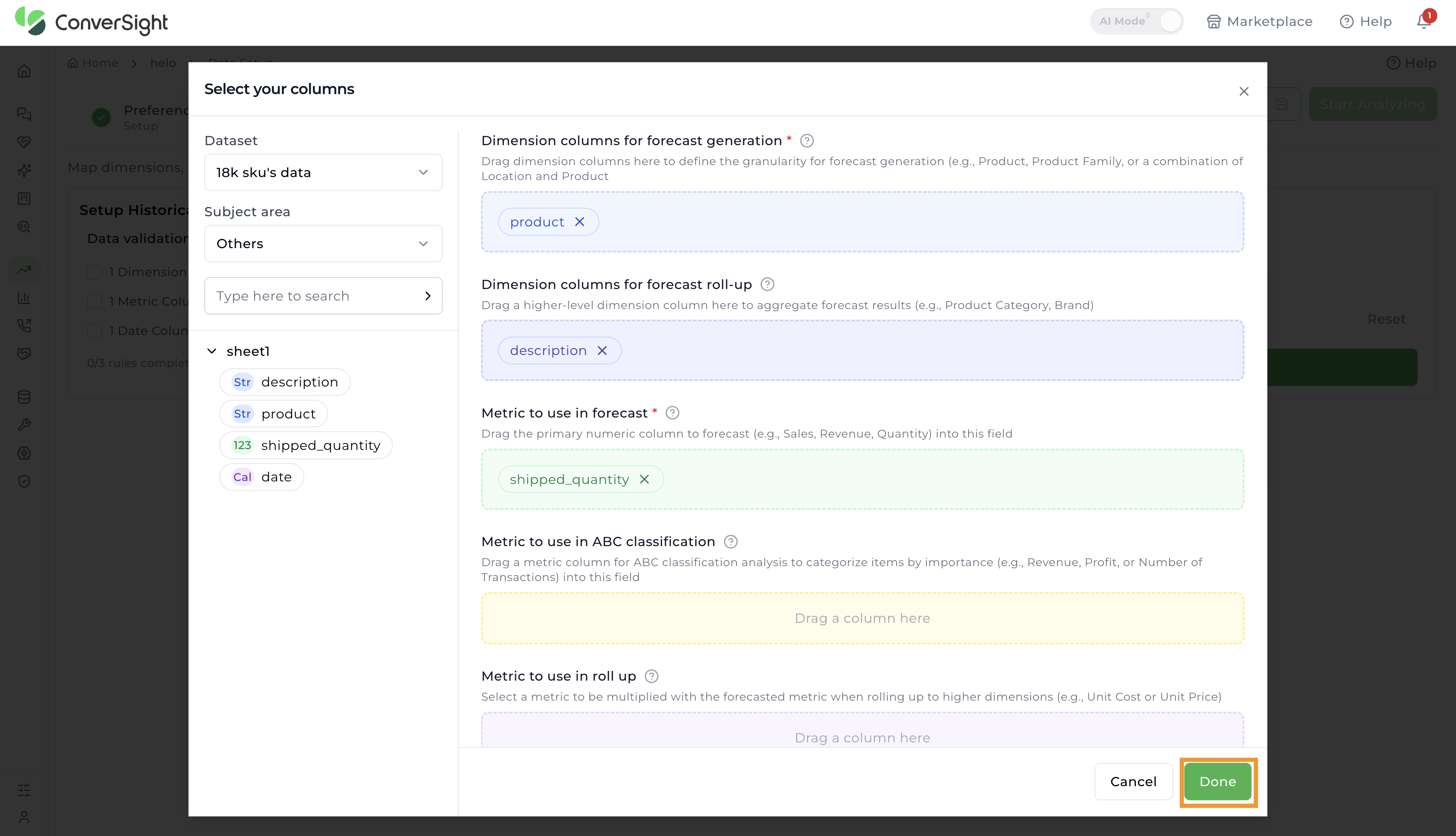Remove the shipped_quantity metric tag
The width and height of the screenshot is (1456, 836).
[x=644, y=479]
